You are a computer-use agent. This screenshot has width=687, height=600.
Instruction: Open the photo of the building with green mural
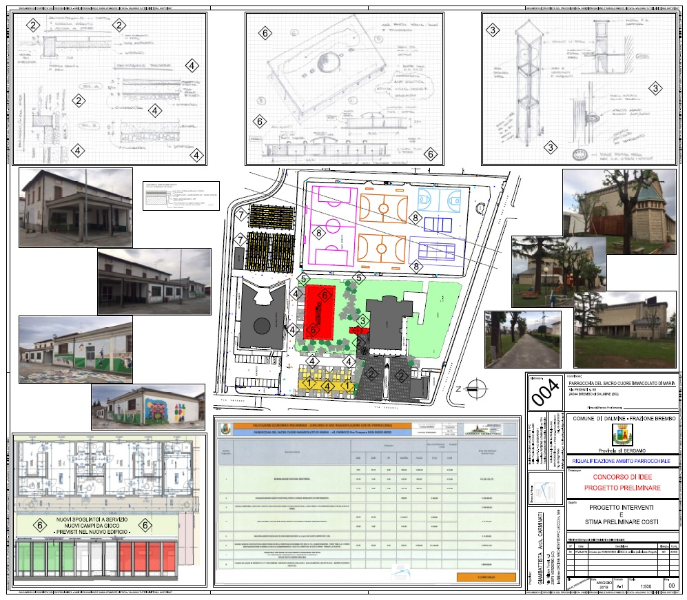(75, 350)
